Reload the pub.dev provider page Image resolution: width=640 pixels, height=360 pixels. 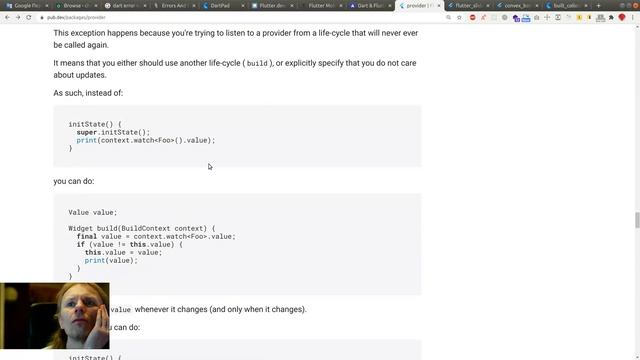coord(29,18)
